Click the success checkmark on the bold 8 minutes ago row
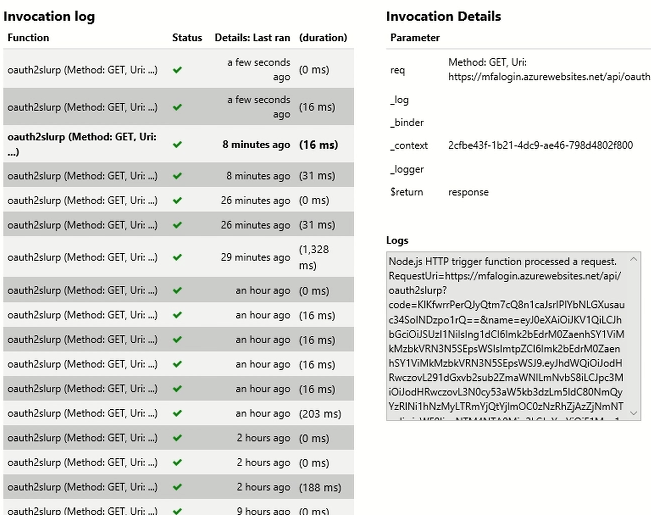Image resolution: width=651 pixels, height=515 pixels. pos(177,144)
